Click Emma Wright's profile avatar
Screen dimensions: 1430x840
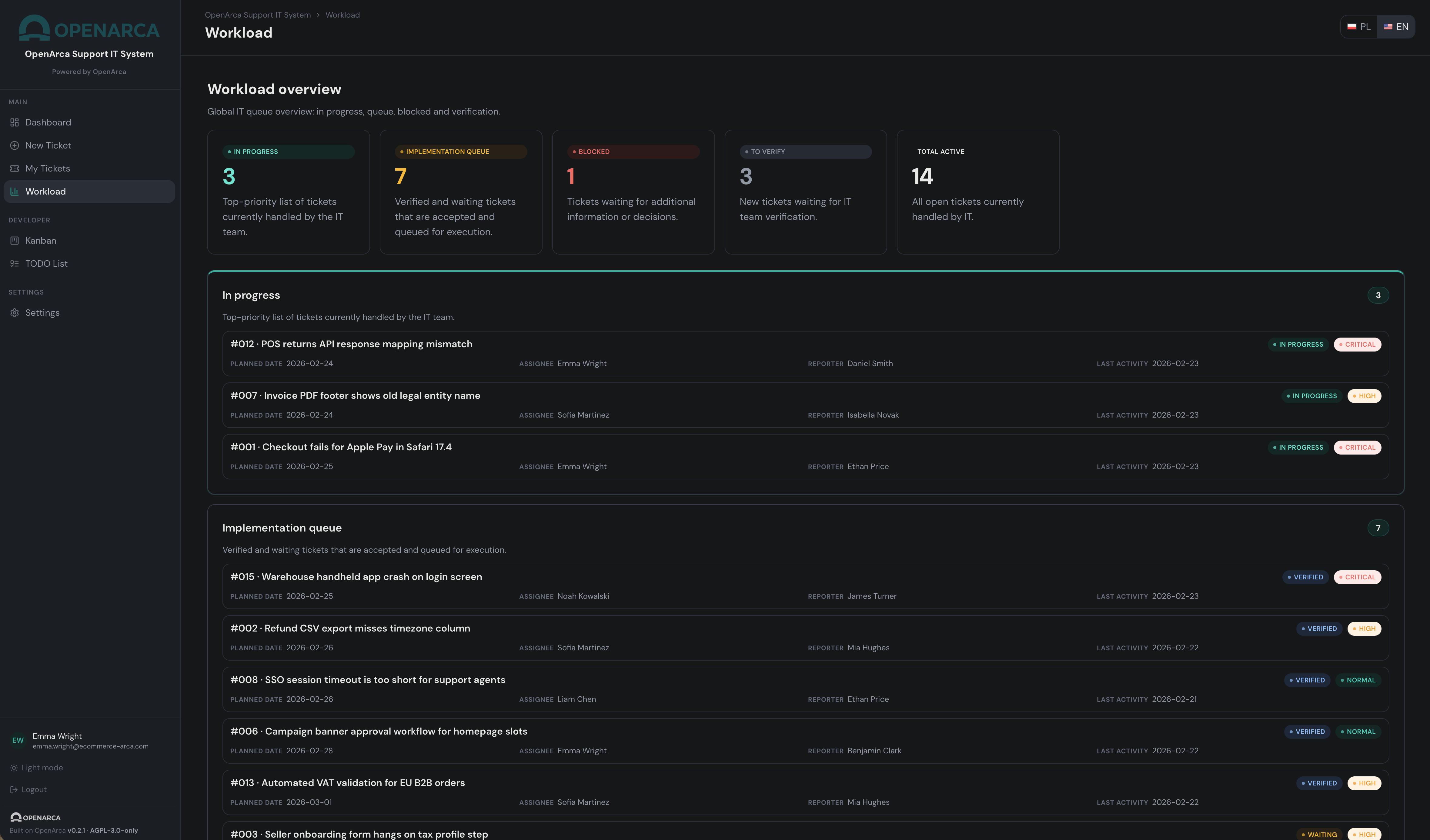click(18, 740)
